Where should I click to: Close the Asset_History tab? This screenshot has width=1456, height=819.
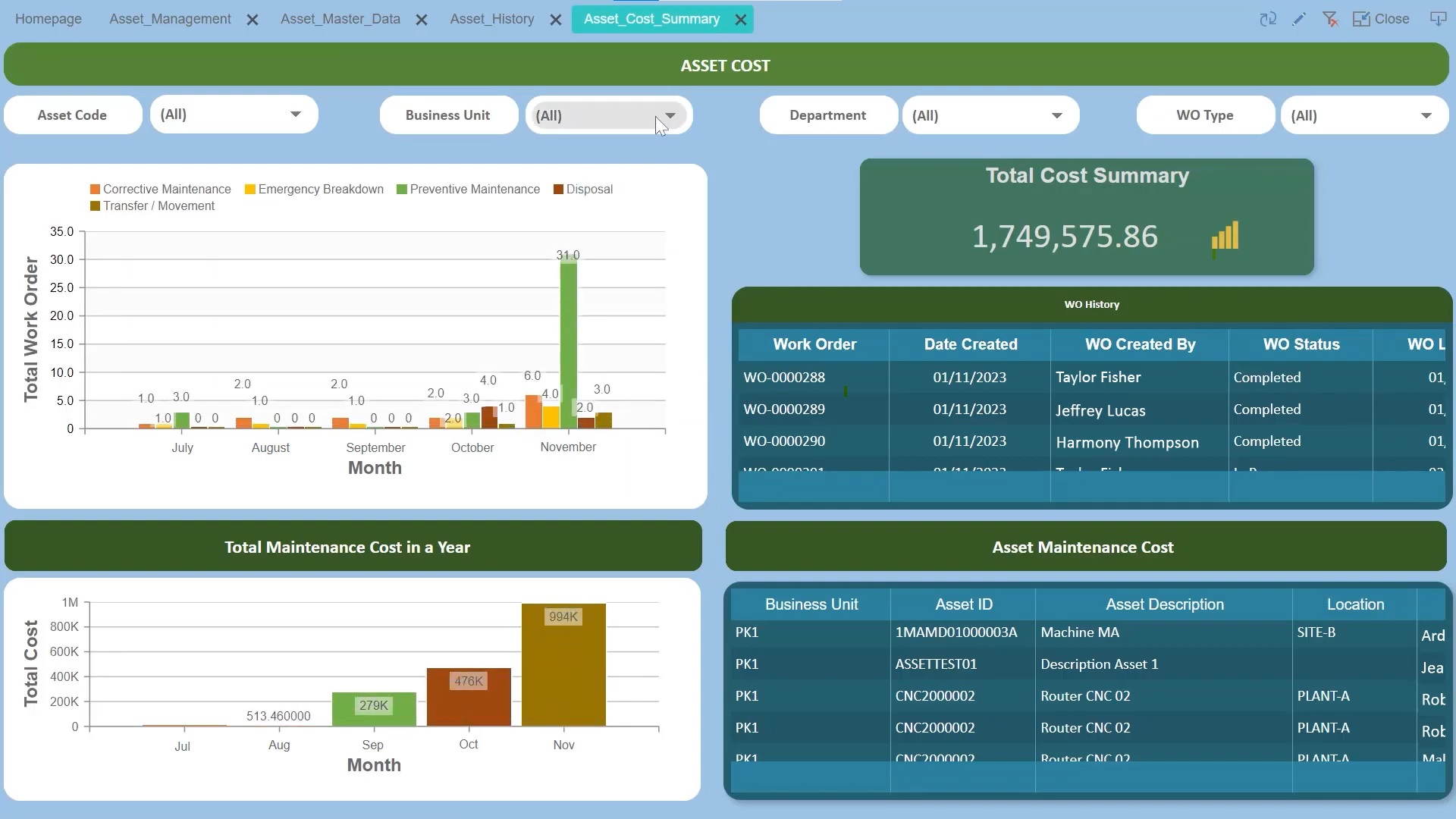(x=556, y=20)
